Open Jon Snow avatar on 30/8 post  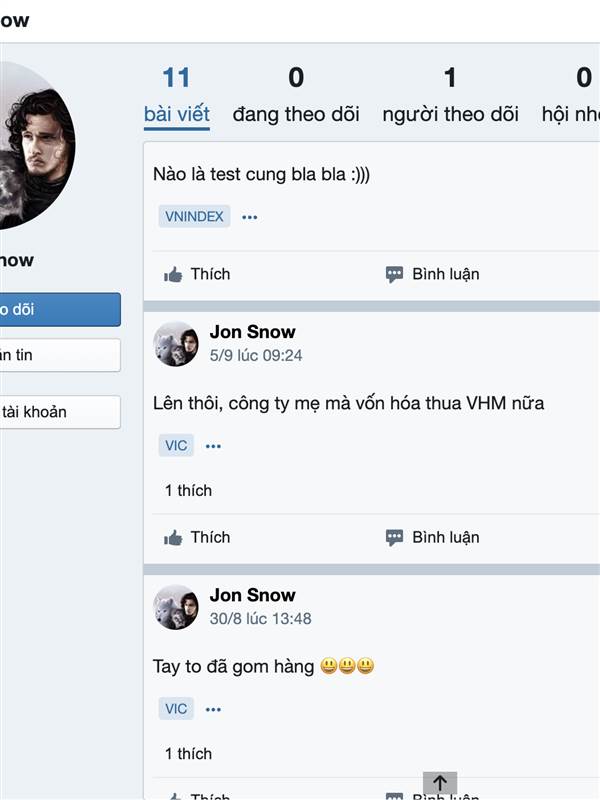tap(176, 607)
